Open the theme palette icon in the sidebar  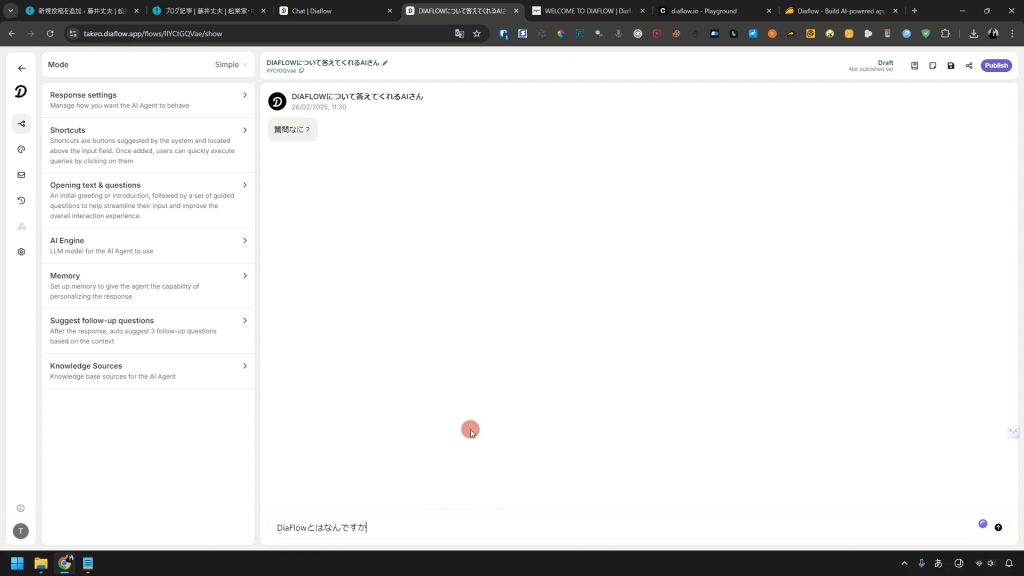click(x=22, y=150)
